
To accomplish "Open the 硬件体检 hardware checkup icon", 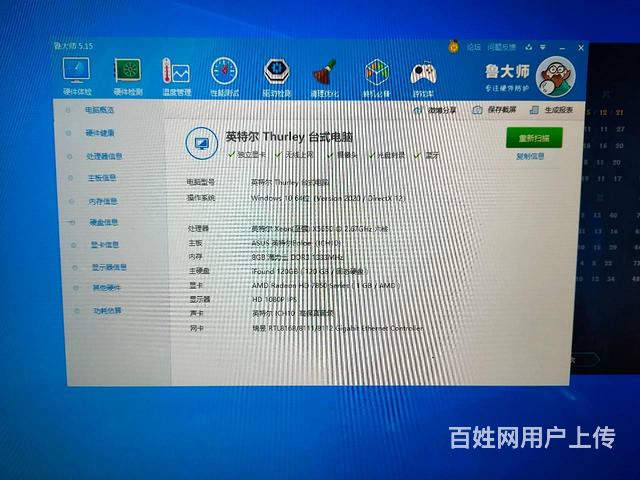I will (x=76, y=70).
